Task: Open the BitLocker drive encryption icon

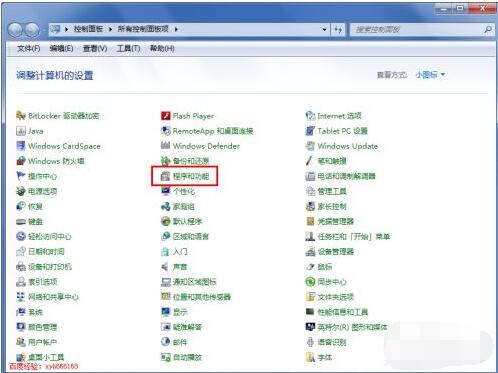Action: (x=21, y=116)
